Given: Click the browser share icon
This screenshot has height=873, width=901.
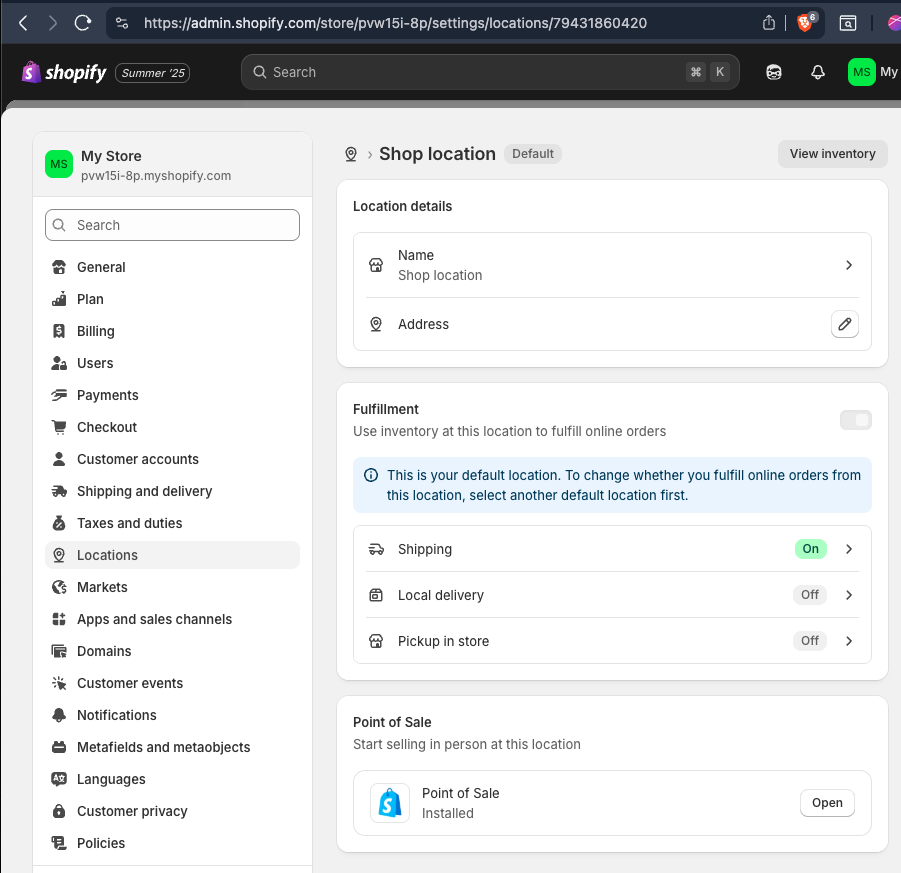Looking at the screenshot, I should [x=768, y=23].
